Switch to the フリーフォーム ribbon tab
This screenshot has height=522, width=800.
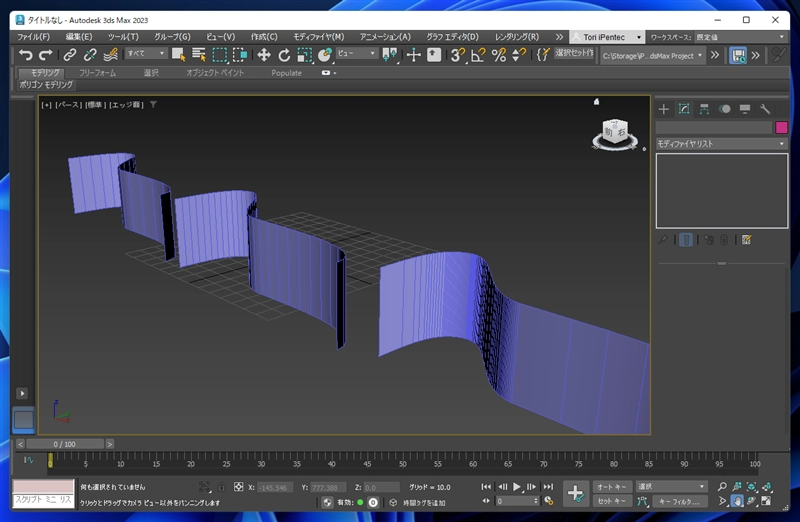(x=97, y=73)
